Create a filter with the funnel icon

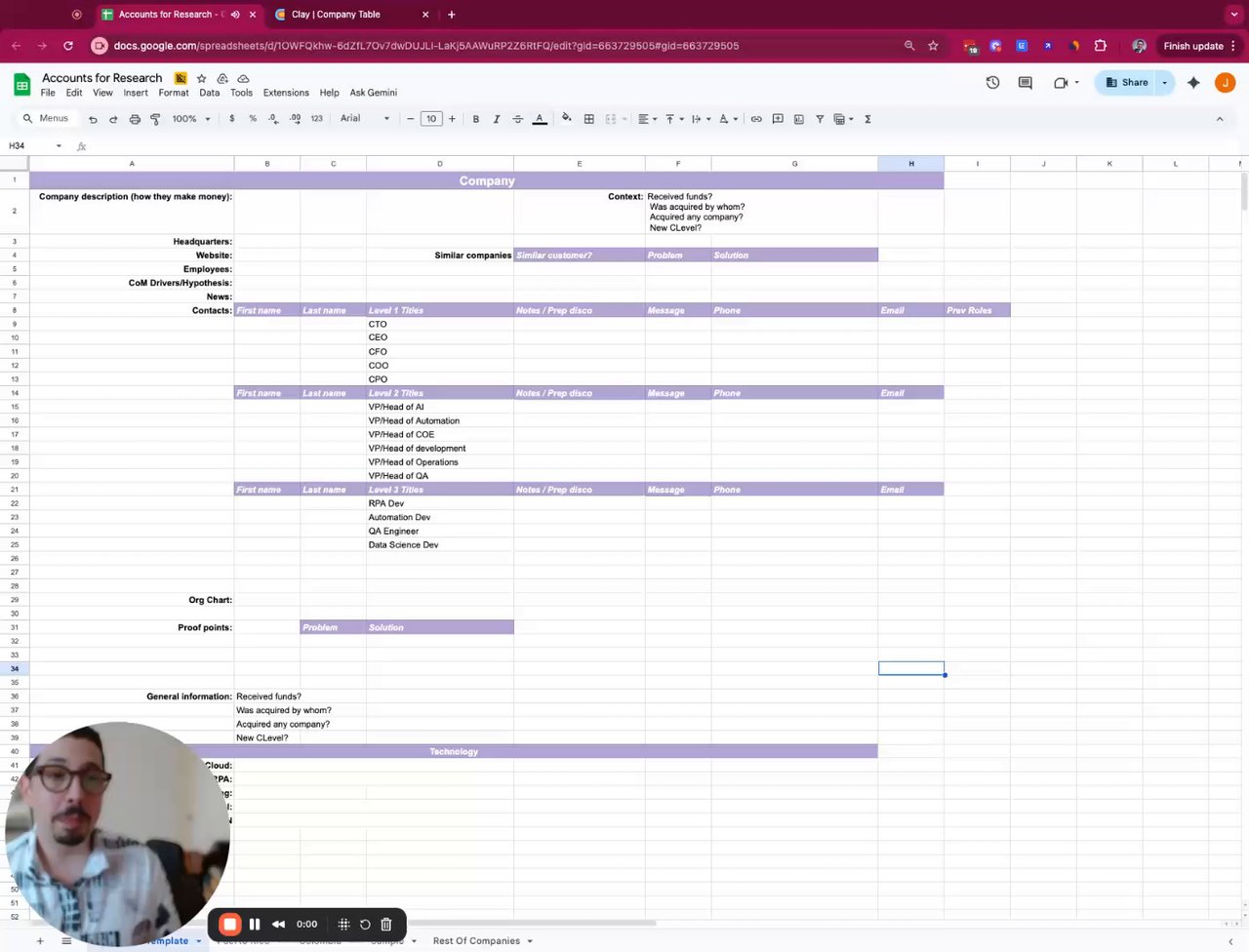coord(820,119)
